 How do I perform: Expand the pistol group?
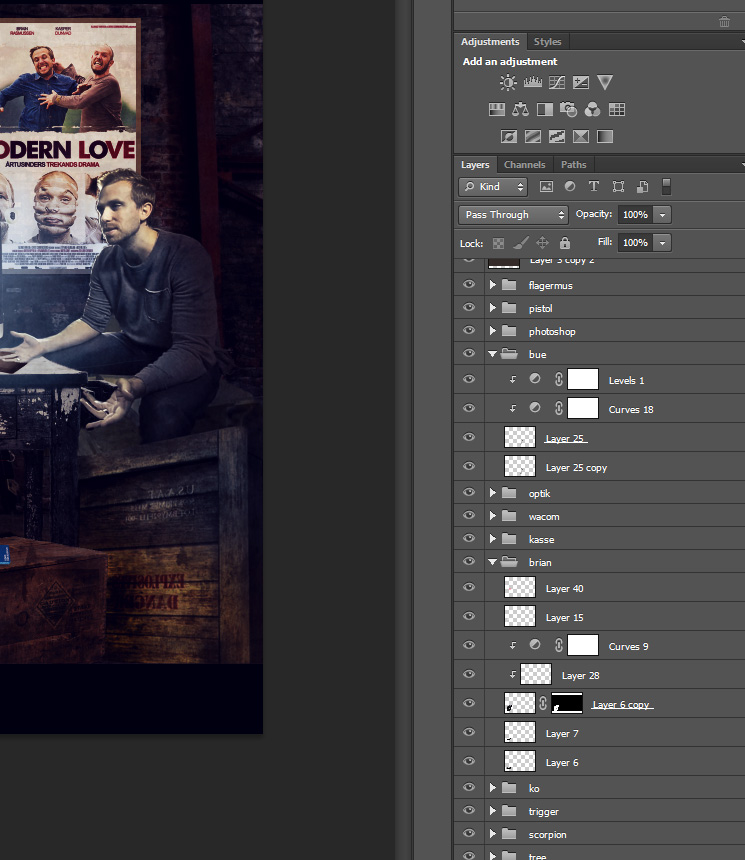click(493, 308)
